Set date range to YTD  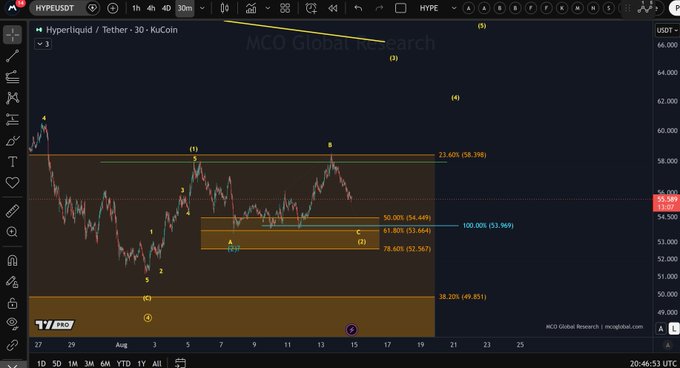[x=124, y=364]
